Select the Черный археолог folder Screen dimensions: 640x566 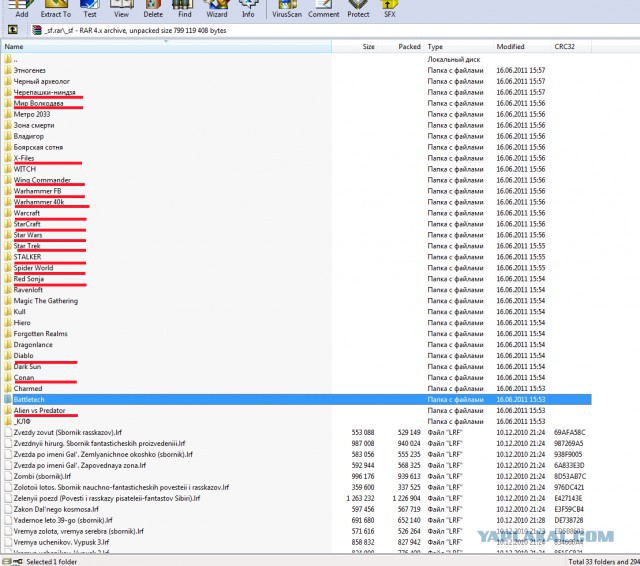[x=297, y=81]
